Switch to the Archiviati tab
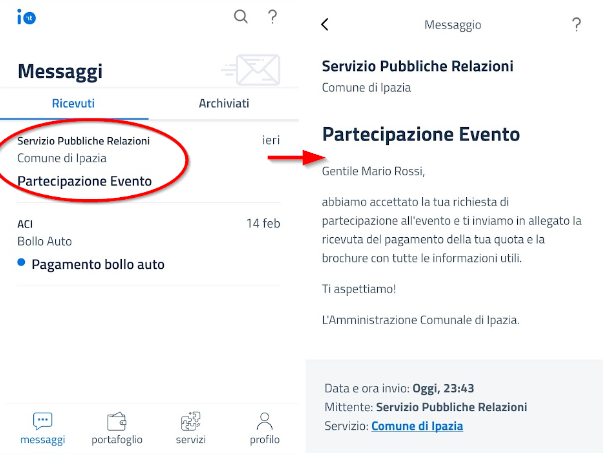 click(224, 103)
